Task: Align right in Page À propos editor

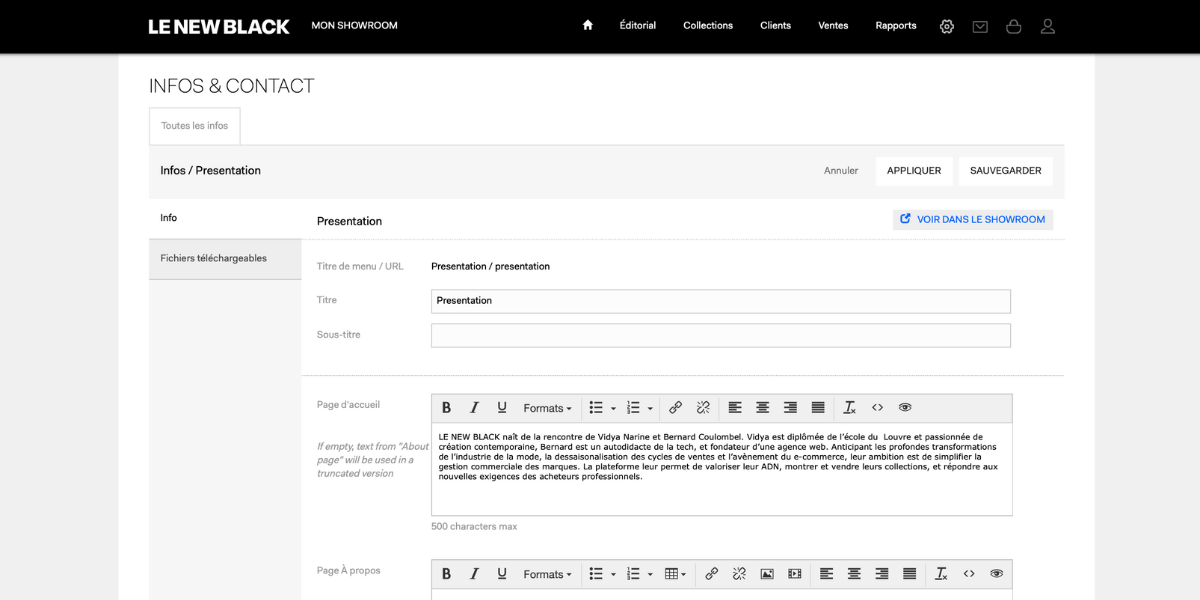Action: 882,574
